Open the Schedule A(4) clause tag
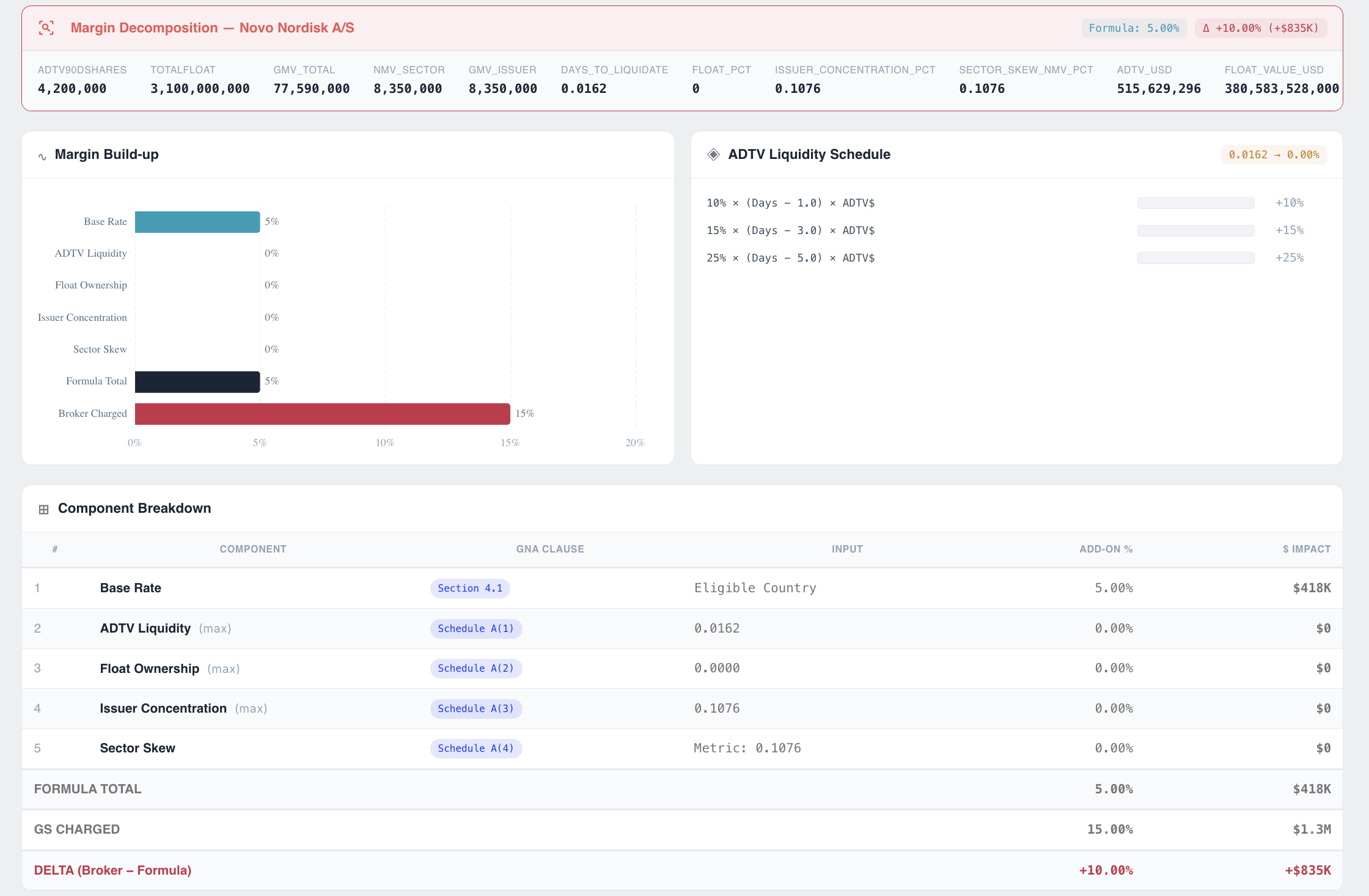This screenshot has width=1369, height=896. tap(475, 748)
